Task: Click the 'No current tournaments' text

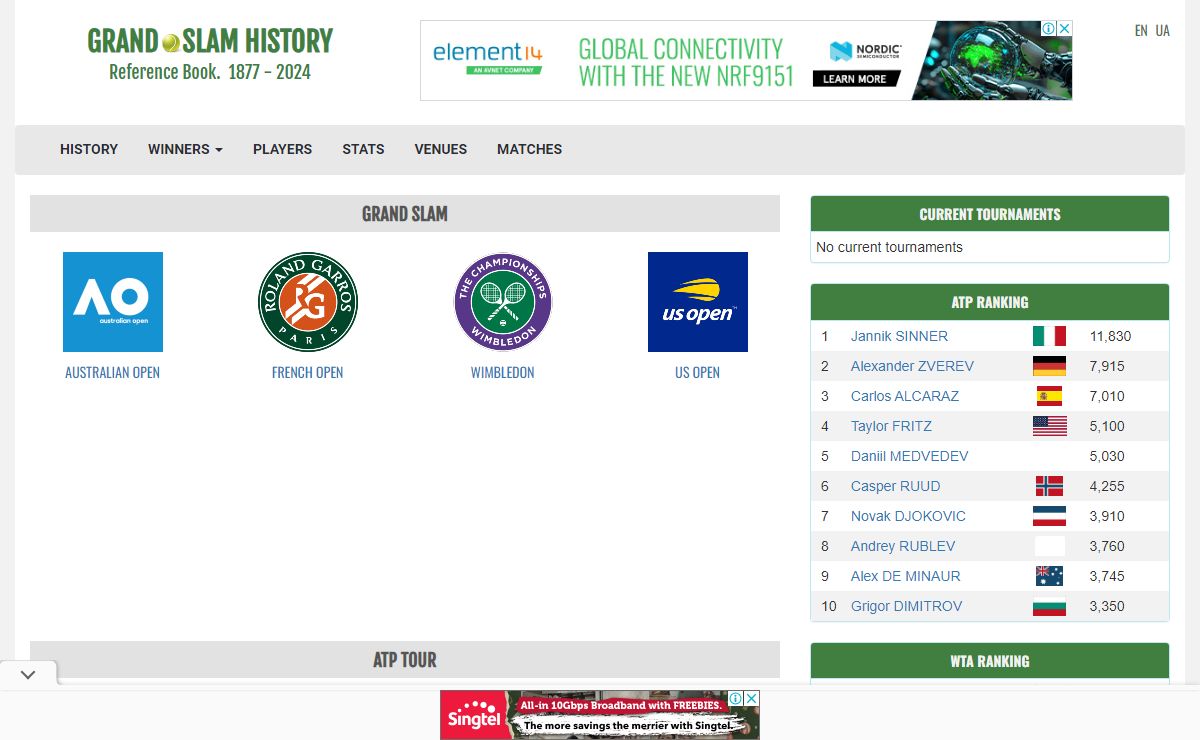Action: tap(889, 247)
